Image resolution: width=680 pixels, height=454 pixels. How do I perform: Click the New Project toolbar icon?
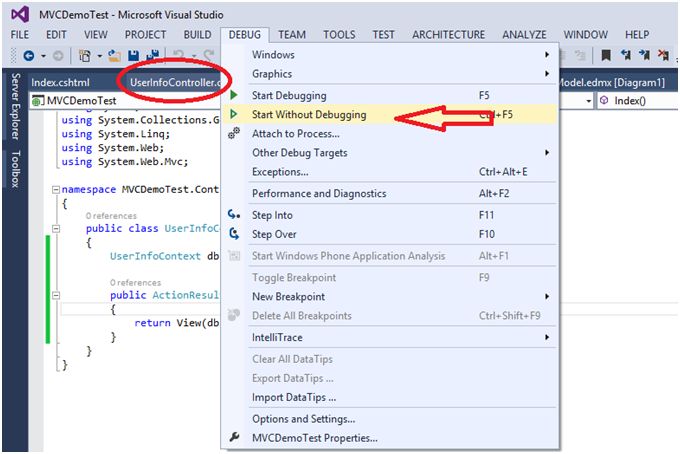tap(85, 56)
